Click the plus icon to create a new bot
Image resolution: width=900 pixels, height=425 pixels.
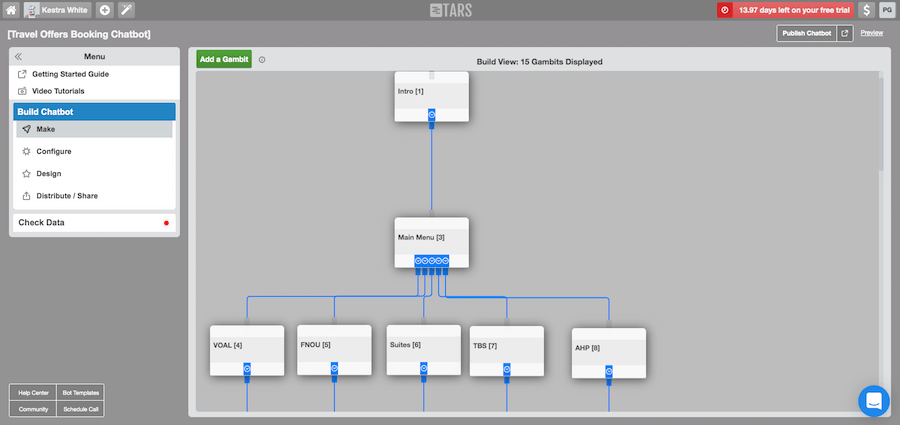[104, 10]
